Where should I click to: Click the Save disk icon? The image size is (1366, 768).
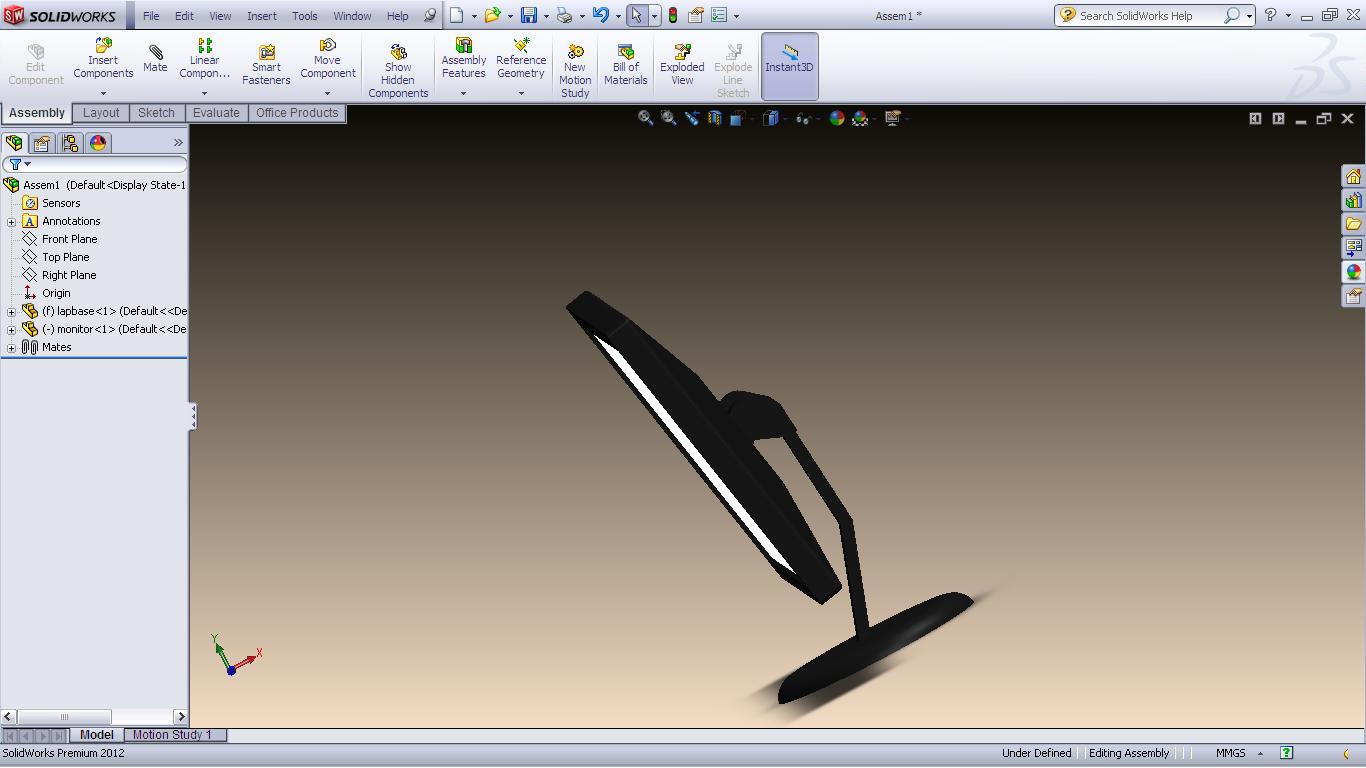[529, 15]
